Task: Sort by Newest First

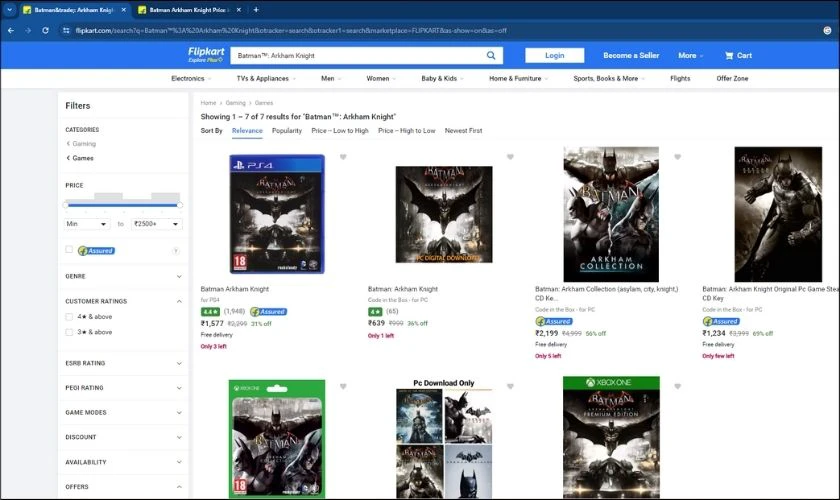Action: [x=463, y=131]
